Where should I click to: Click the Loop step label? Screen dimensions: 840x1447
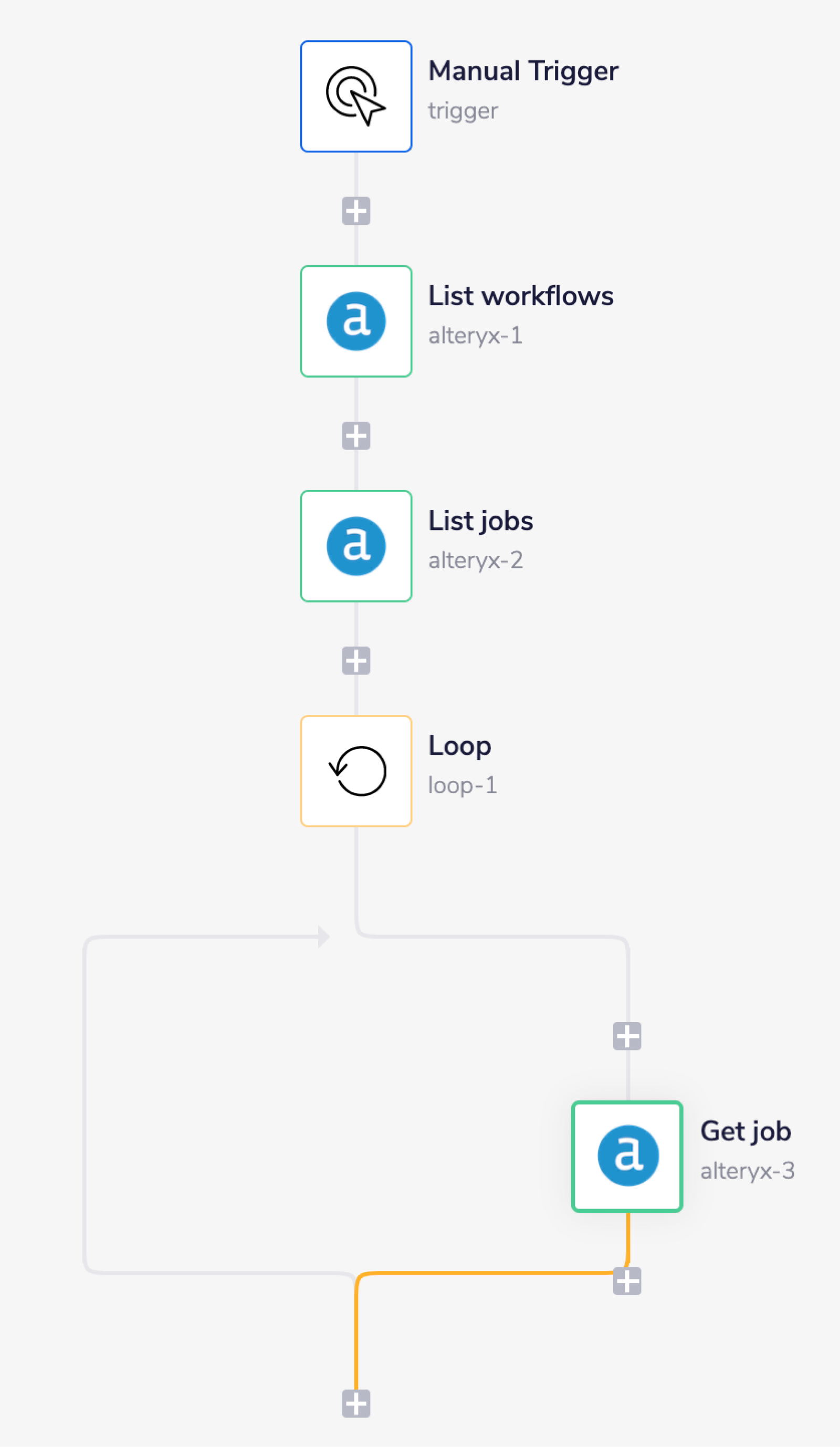[459, 746]
